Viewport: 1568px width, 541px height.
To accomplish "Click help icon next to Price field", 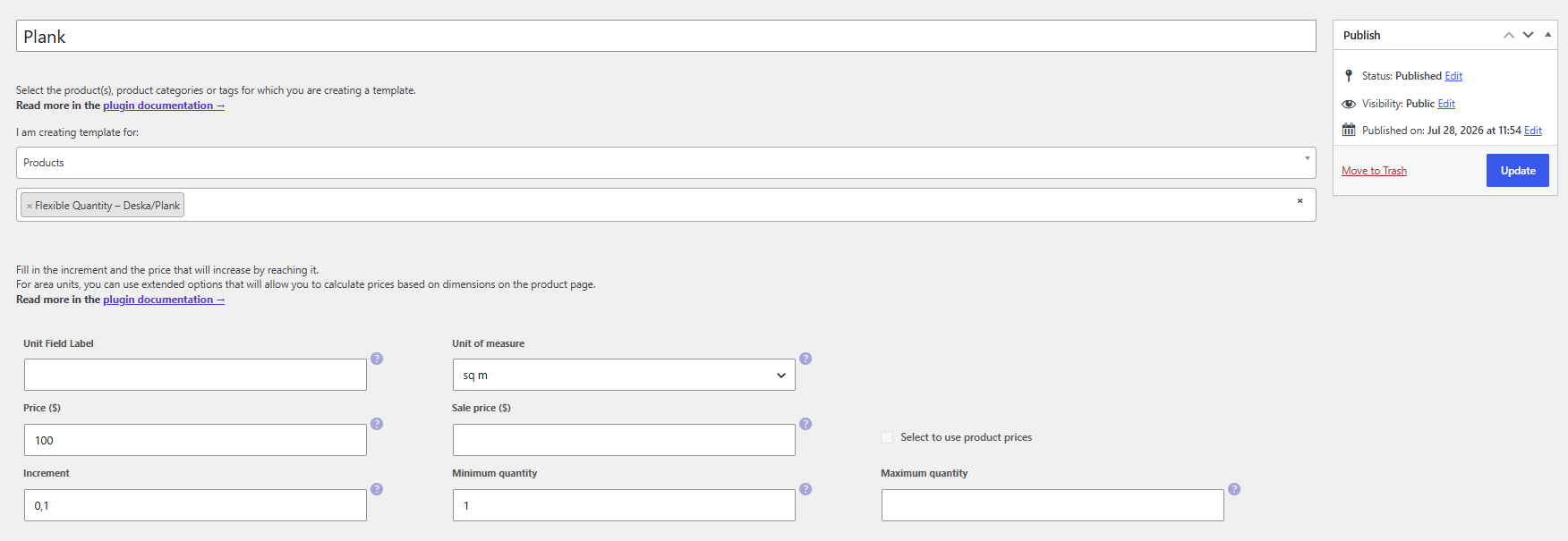I will (x=377, y=424).
